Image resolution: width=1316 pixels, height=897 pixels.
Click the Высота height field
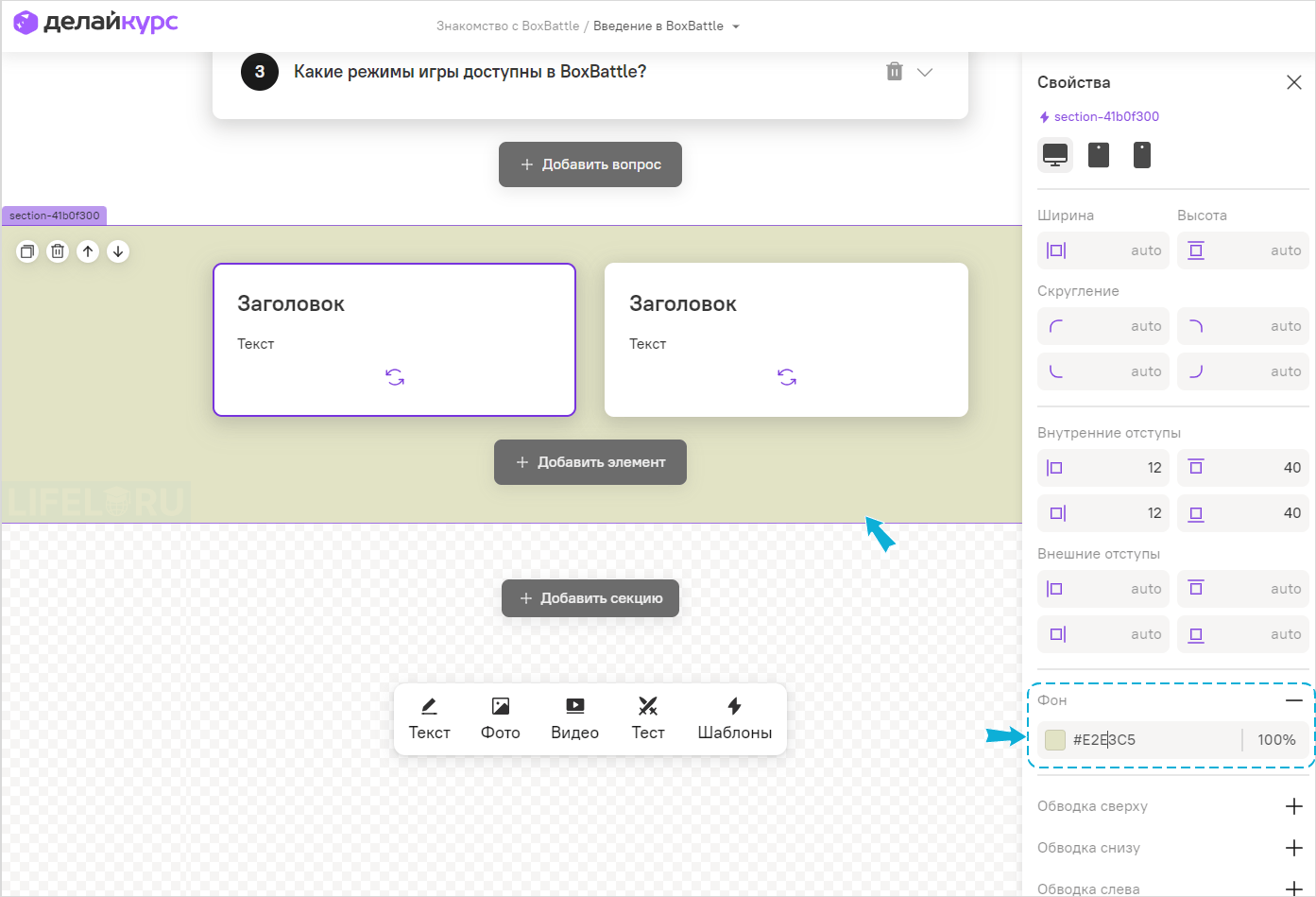(x=1243, y=250)
